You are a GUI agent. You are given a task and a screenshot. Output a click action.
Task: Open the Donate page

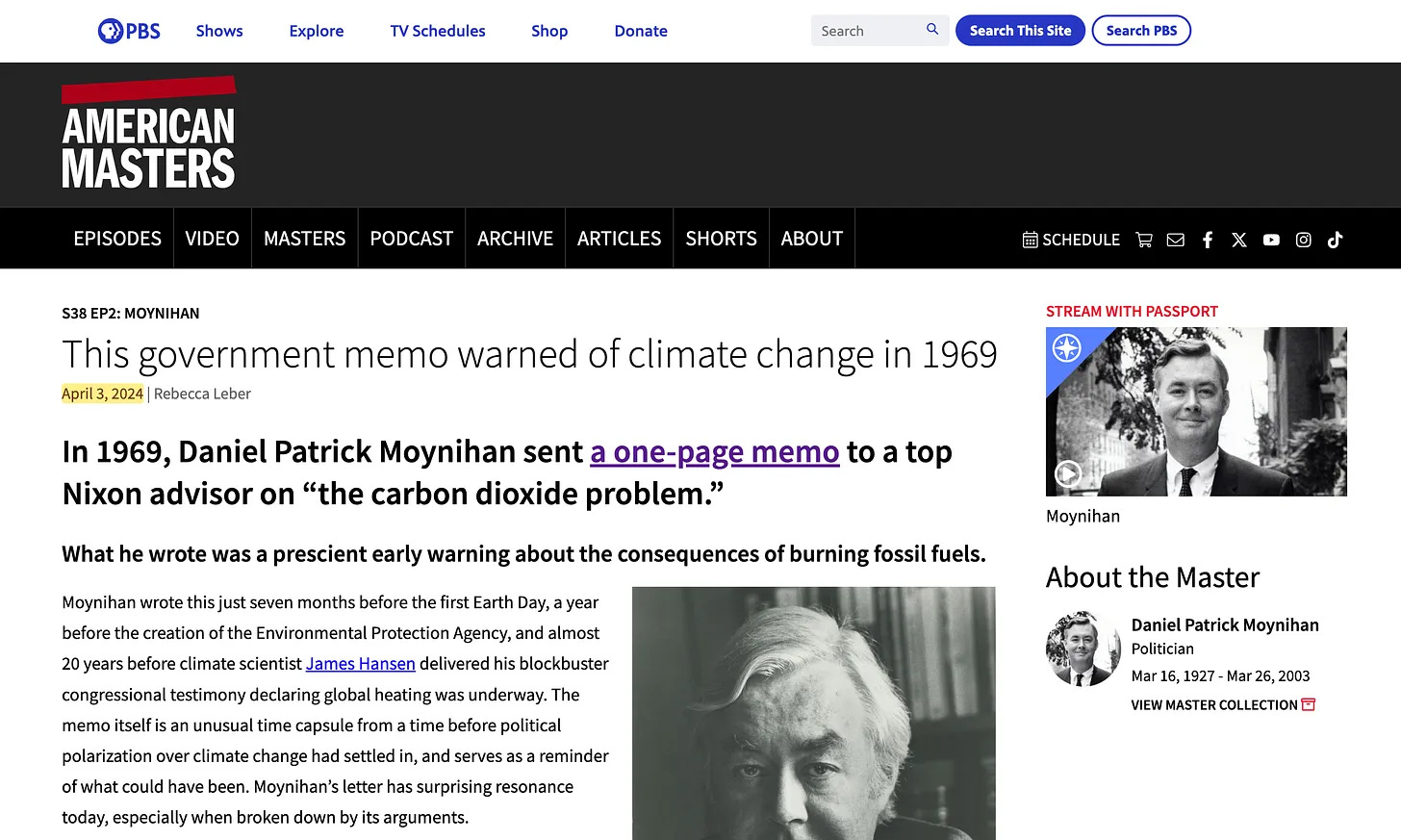(x=641, y=31)
